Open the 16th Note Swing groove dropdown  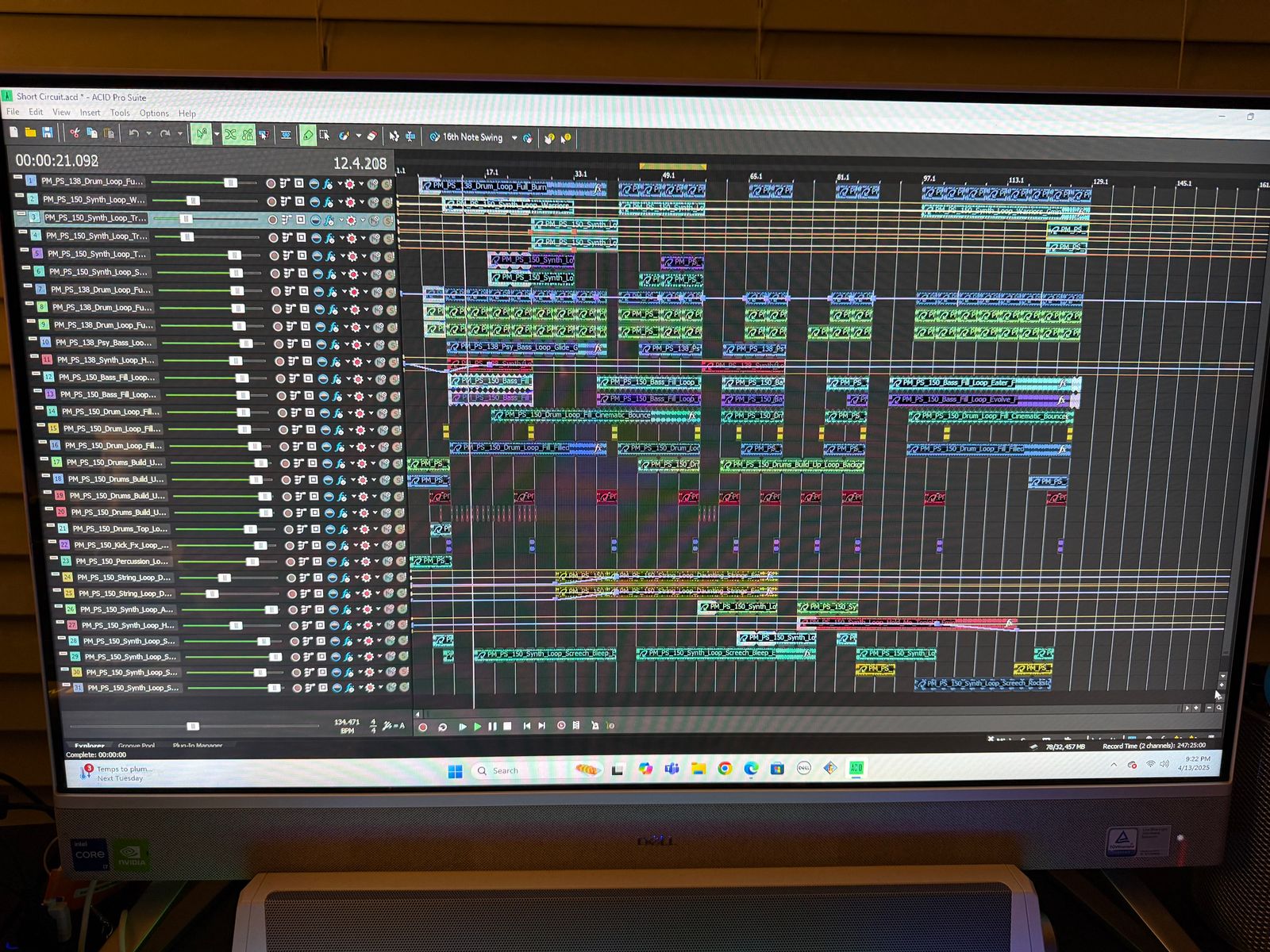coord(514,138)
